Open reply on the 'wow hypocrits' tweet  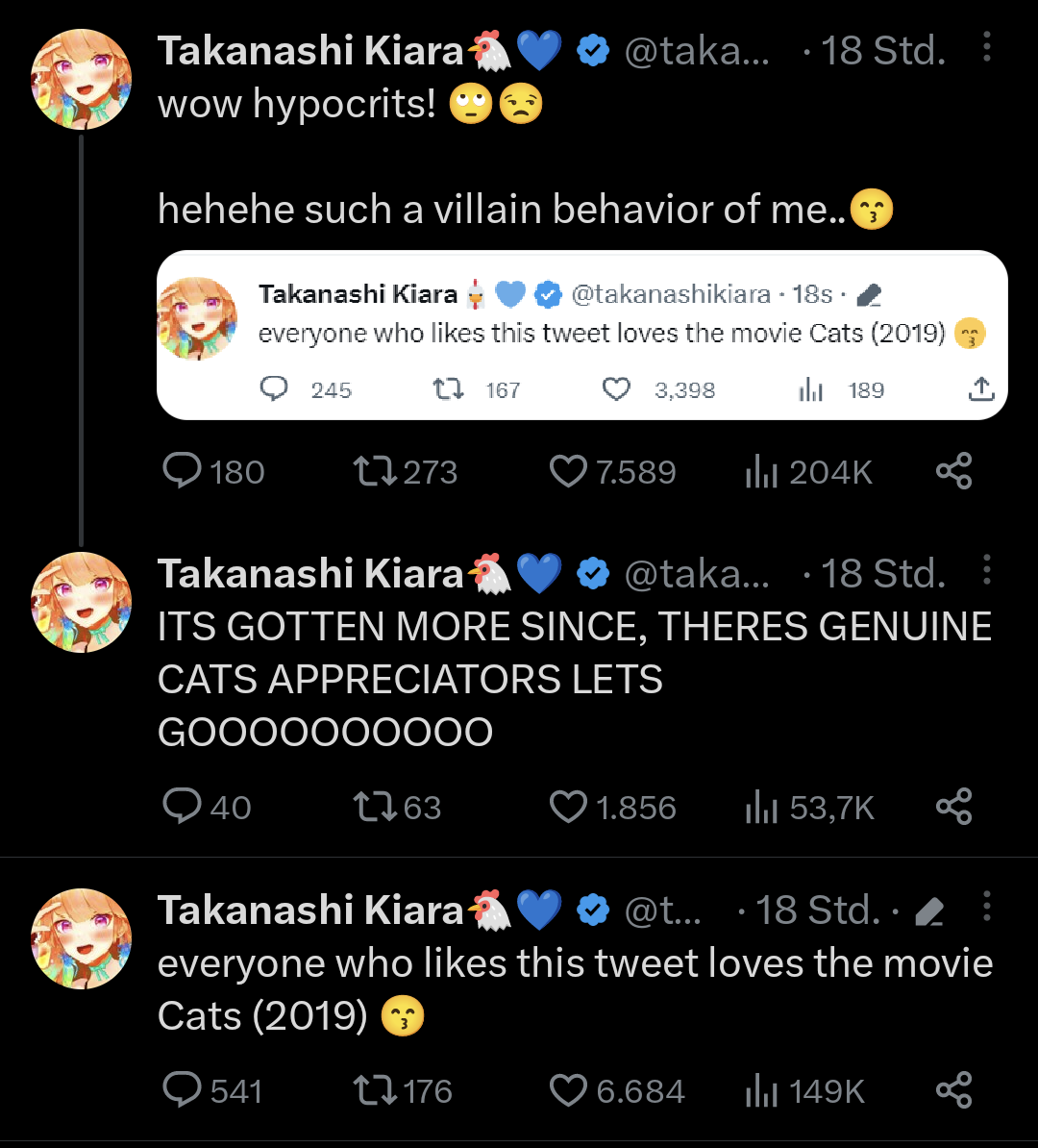[x=212, y=471]
